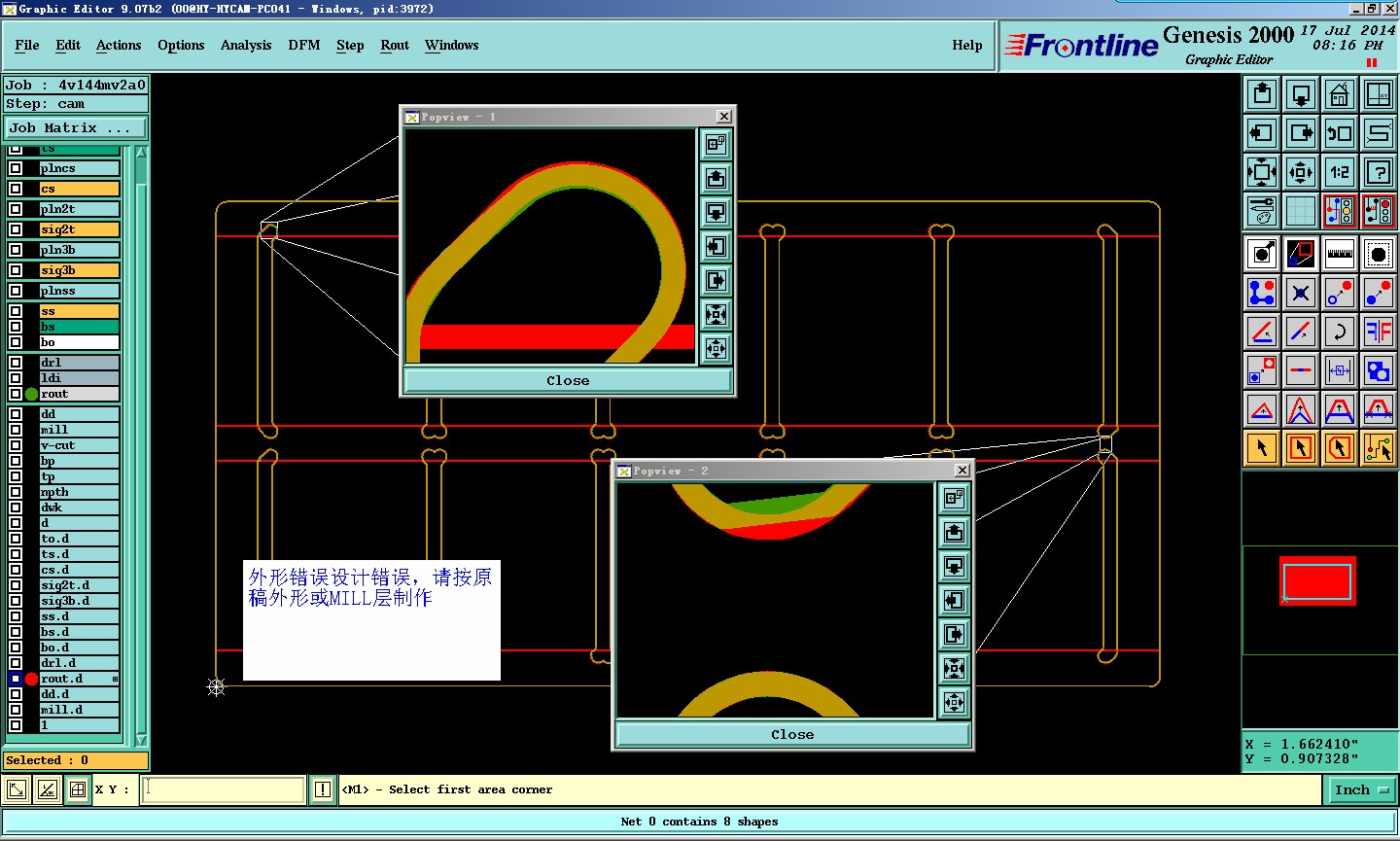
Task: Click the green display color dot beside rout
Action: point(31,394)
